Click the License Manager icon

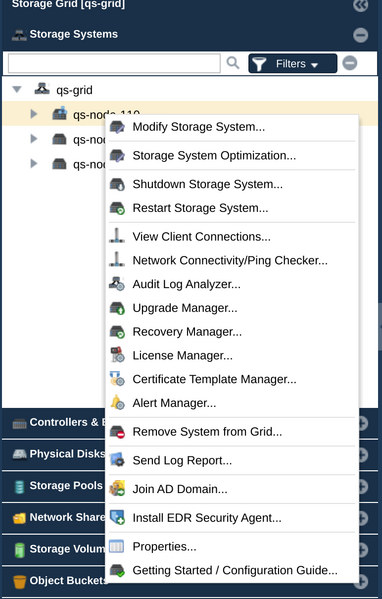pos(117,355)
